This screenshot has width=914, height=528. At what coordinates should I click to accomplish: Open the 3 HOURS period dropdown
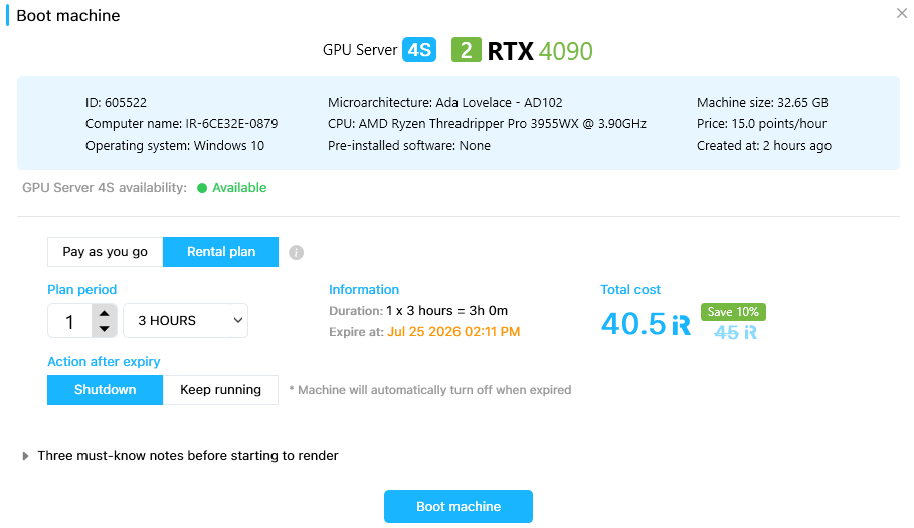185,321
